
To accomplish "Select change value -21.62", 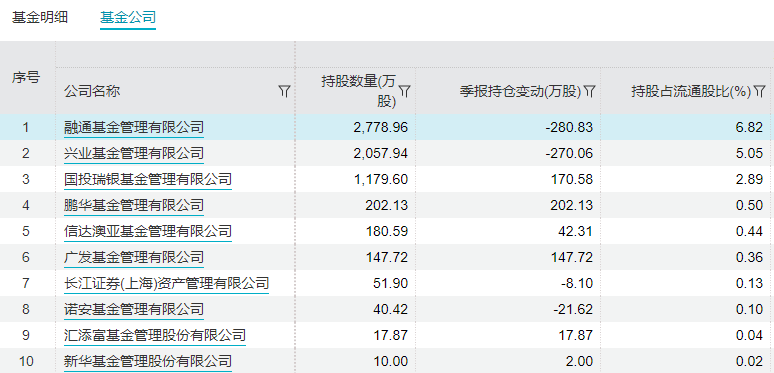I will tap(573, 309).
